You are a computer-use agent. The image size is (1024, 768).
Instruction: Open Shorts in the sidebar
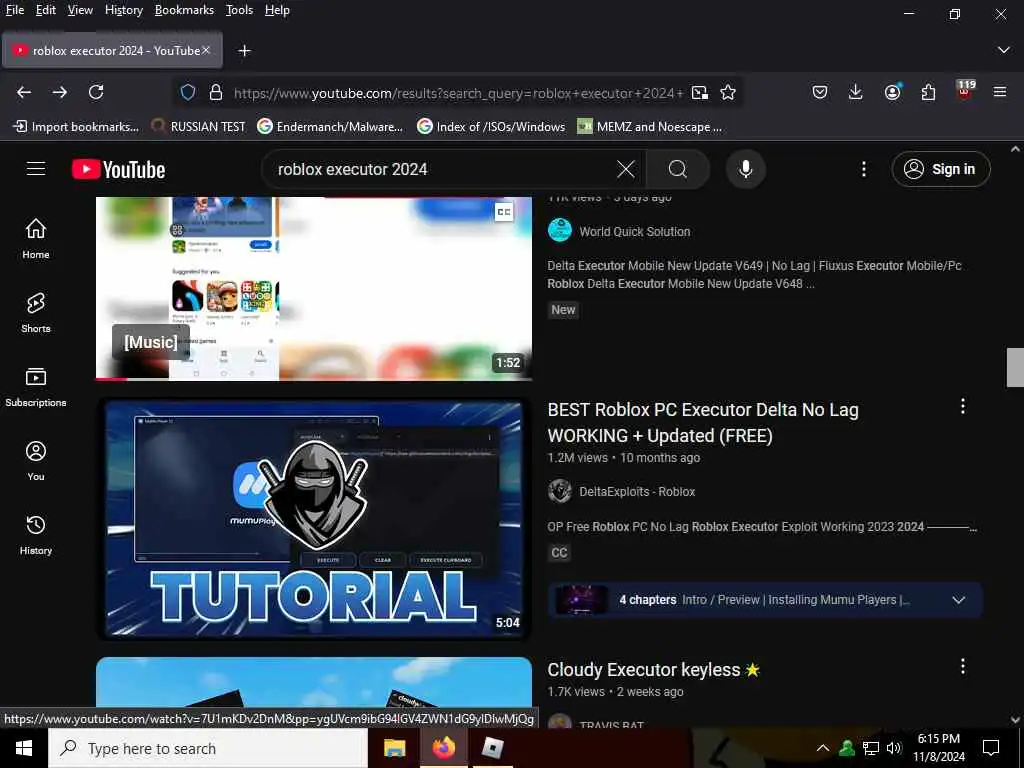[x=36, y=312]
